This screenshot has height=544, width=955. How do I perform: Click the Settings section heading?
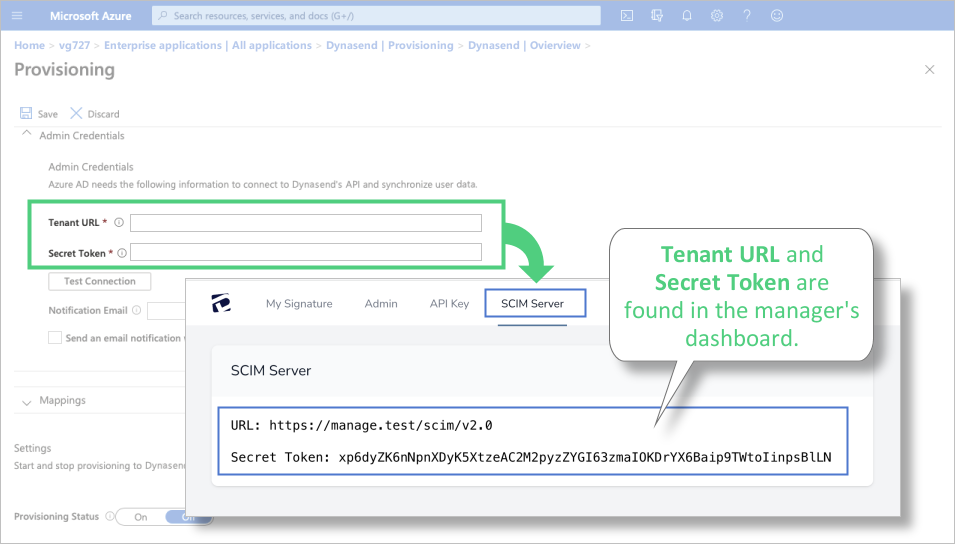point(32,448)
